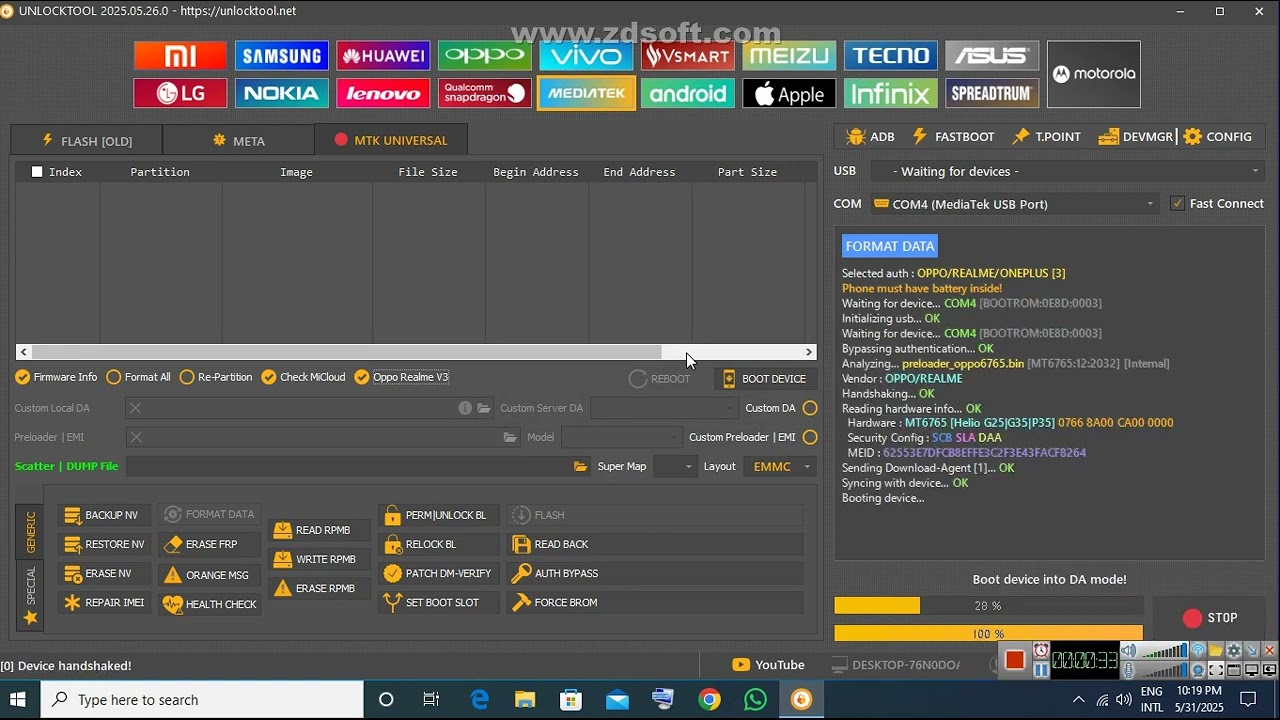The width and height of the screenshot is (1280, 720).
Task: Select the MediaTek brand logo
Action: point(586,94)
